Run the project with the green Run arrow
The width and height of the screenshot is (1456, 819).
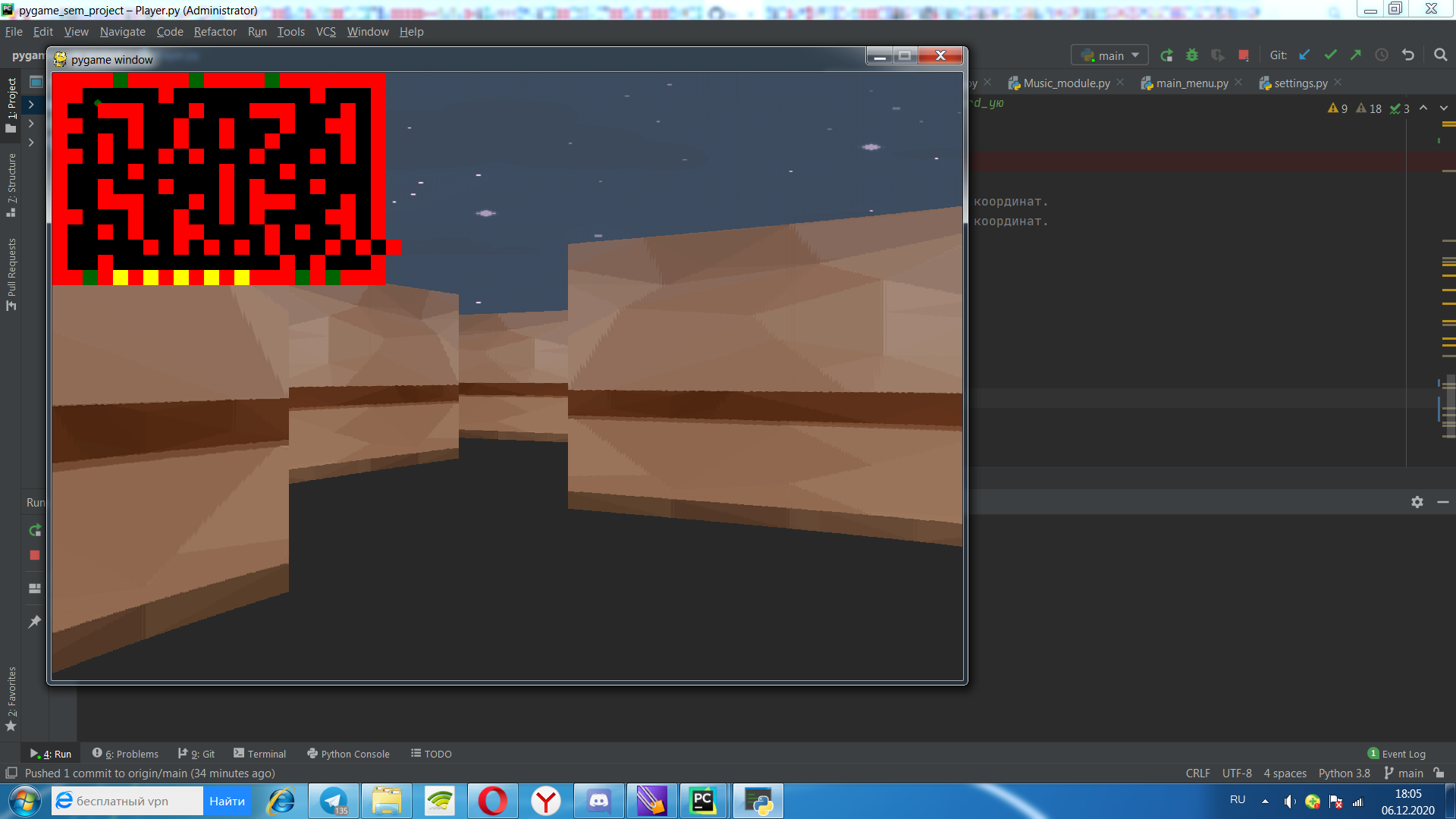click(x=1167, y=55)
